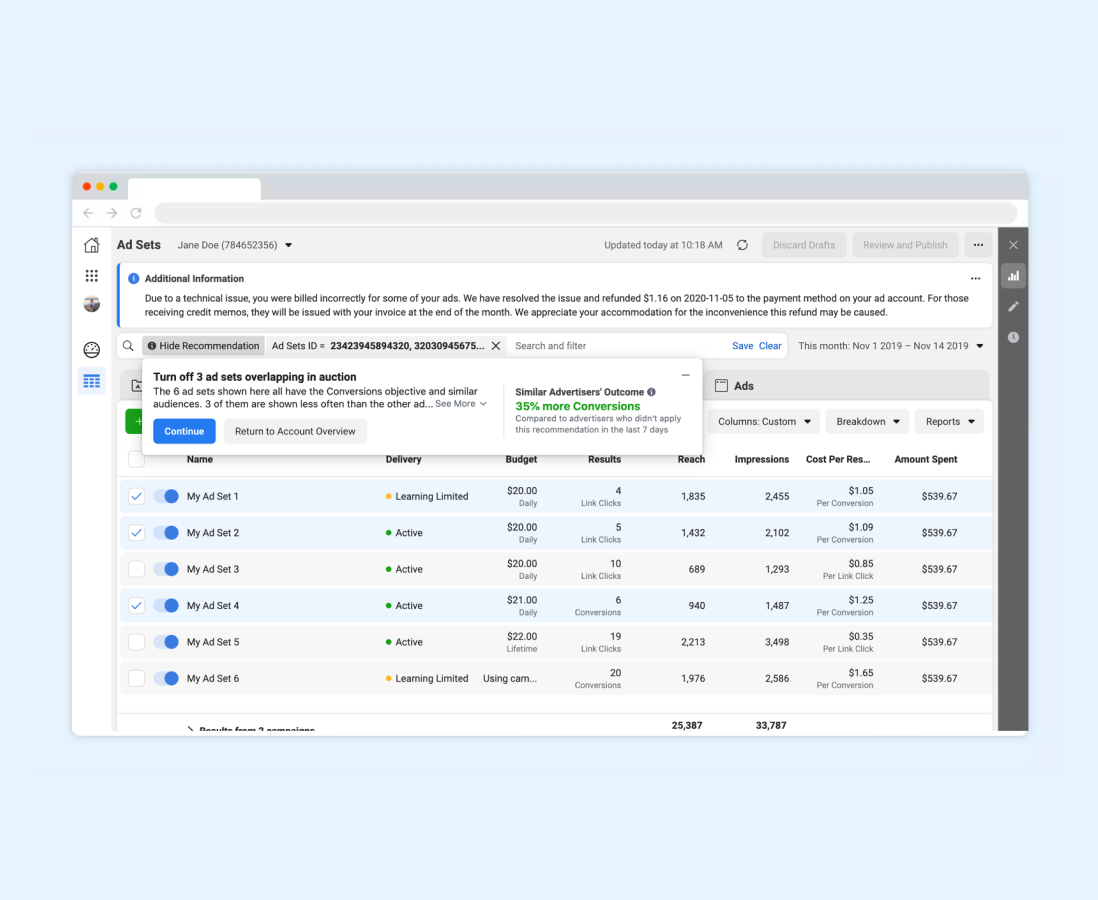
Task: Open the date range dropdown for this month
Action: 890,346
